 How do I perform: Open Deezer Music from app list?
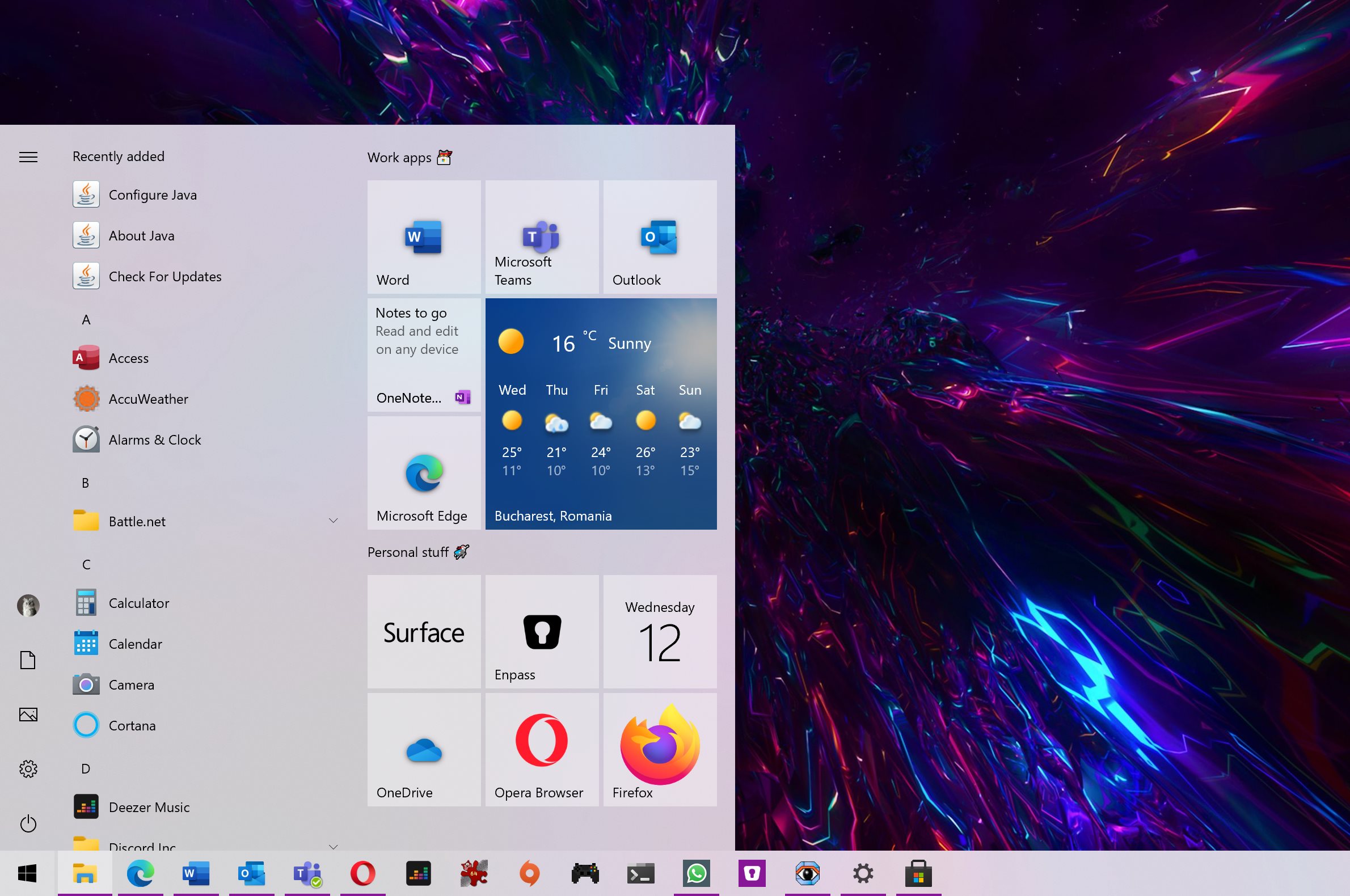click(206, 808)
